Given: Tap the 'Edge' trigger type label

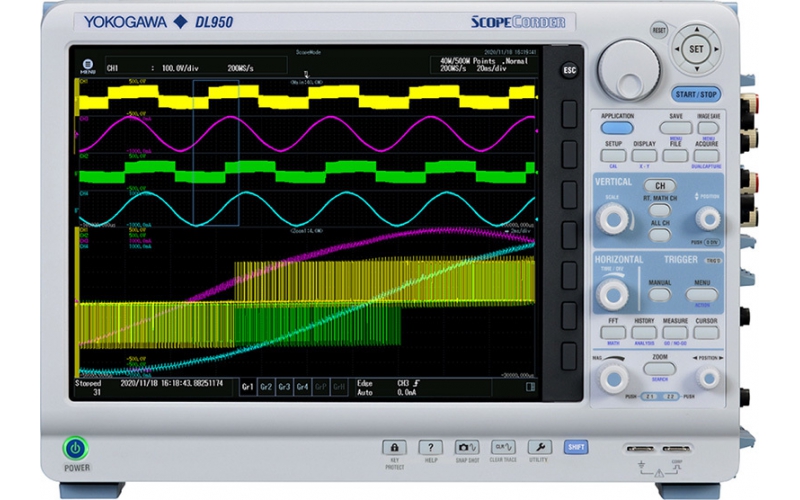Looking at the screenshot, I should (x=365, y=383).
